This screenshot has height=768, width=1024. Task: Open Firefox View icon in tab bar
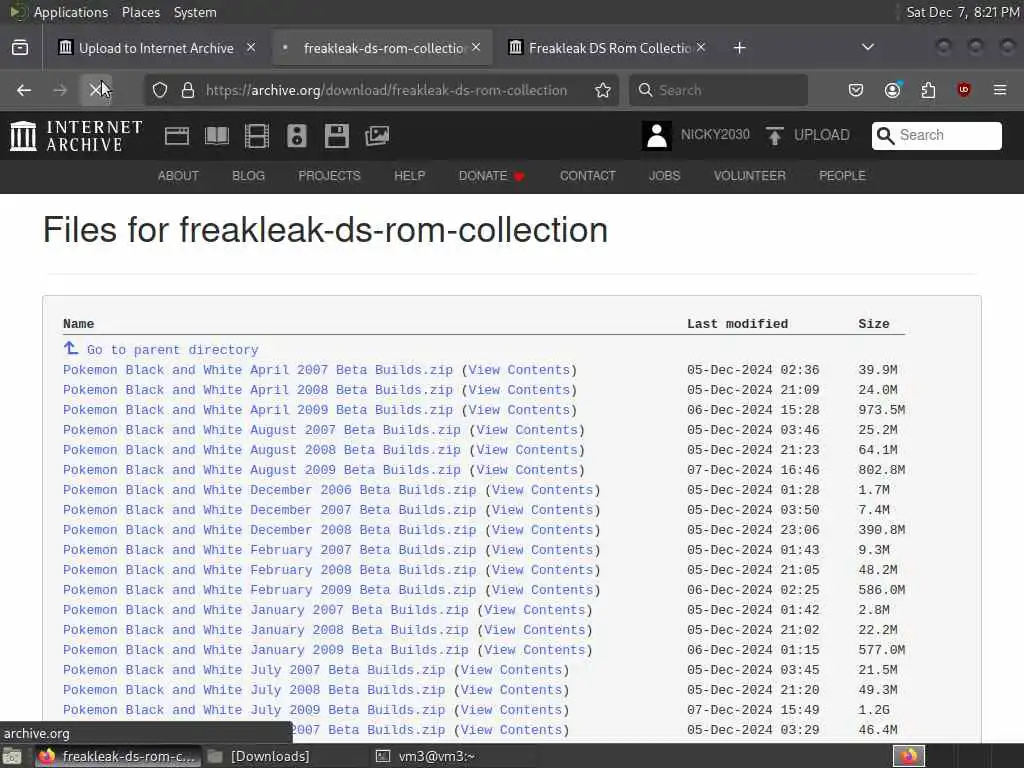pyautogui.click(x=20, y=48)
